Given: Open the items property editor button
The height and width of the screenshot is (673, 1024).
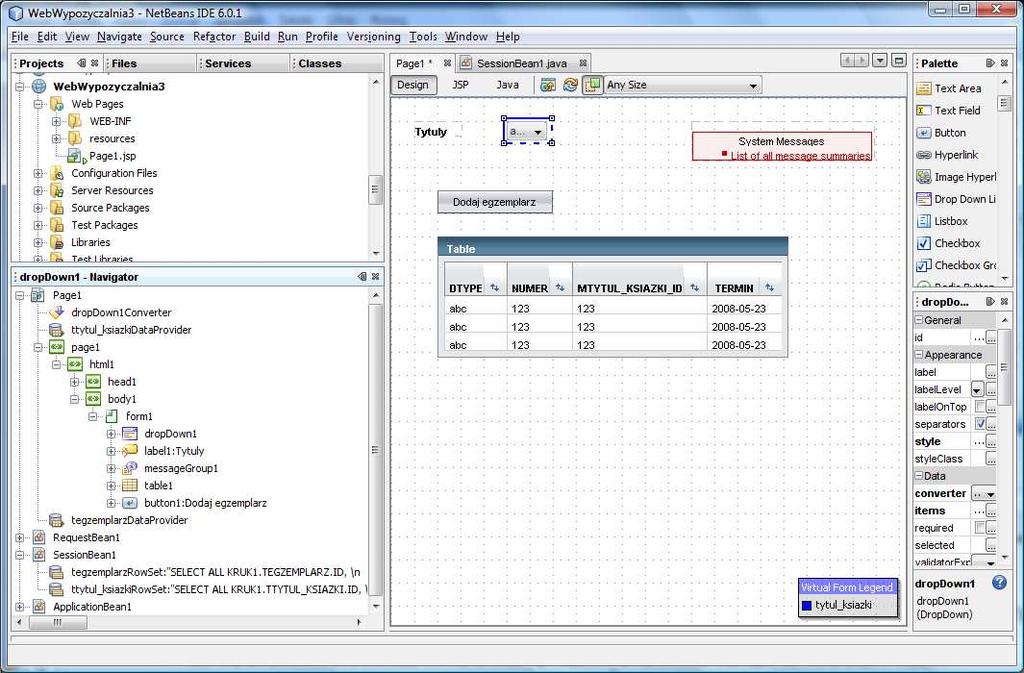Looking at the screenshot, I should point(991,511).
